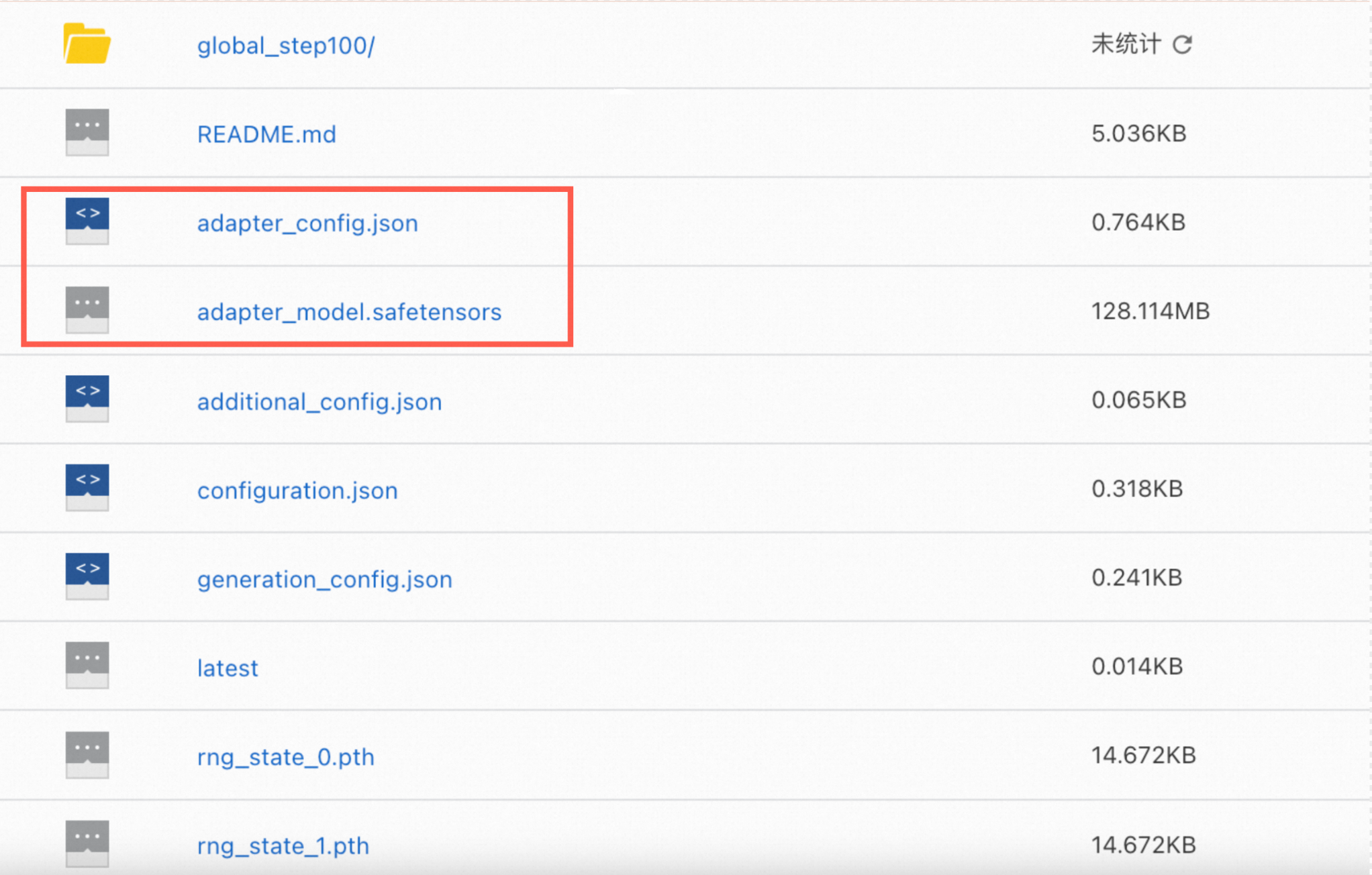The width and height of the screenshot is (1372, 875).
Task: Open generation_config.json file link
Action: coord(325,579)
